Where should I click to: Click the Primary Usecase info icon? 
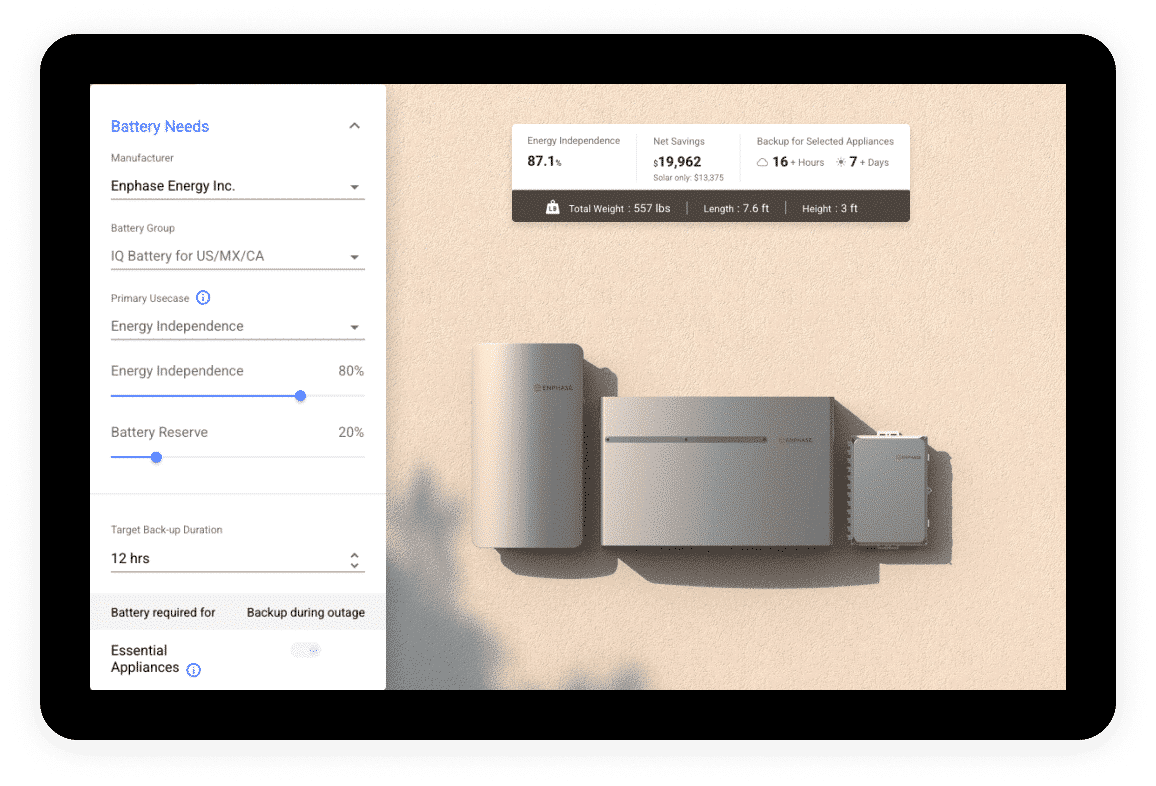pyautogui.click(x=203, y=298)
